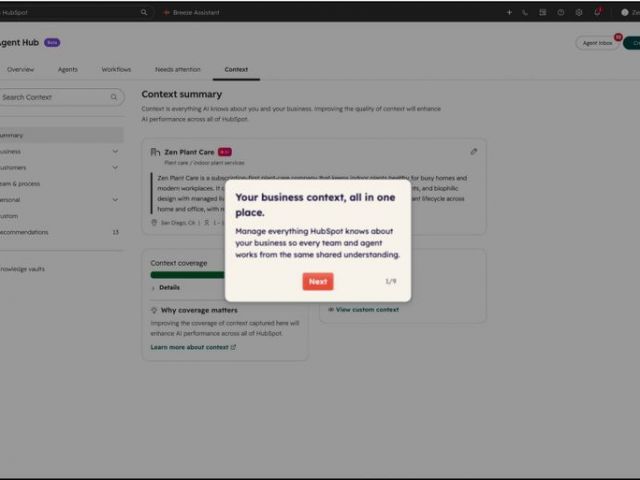
Task: Select Summary in the context sidebar
Action: (x=61, y=135)
